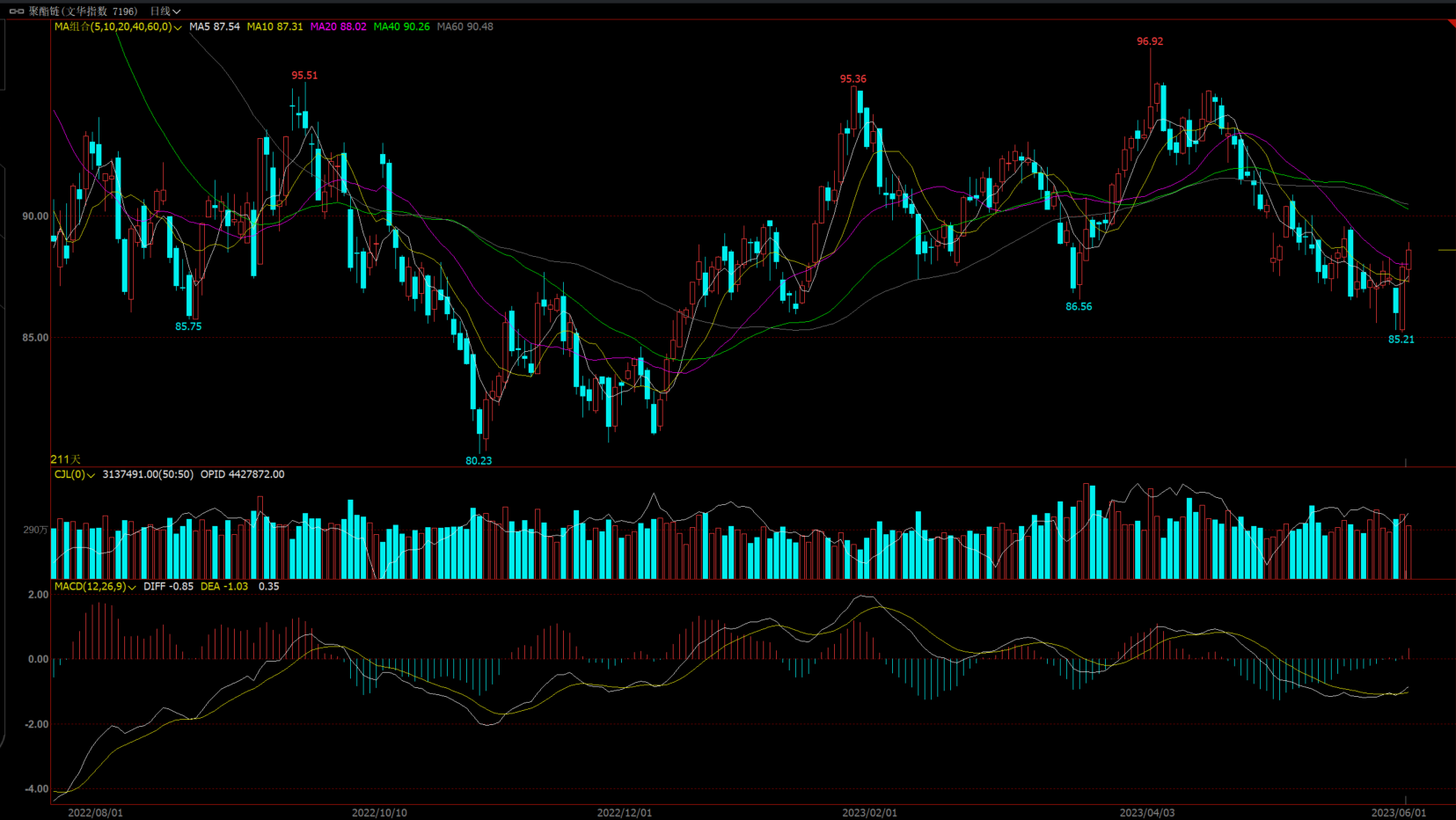
Task: Click the link icon beside 聚酯链 title
Action: point(17,11)
